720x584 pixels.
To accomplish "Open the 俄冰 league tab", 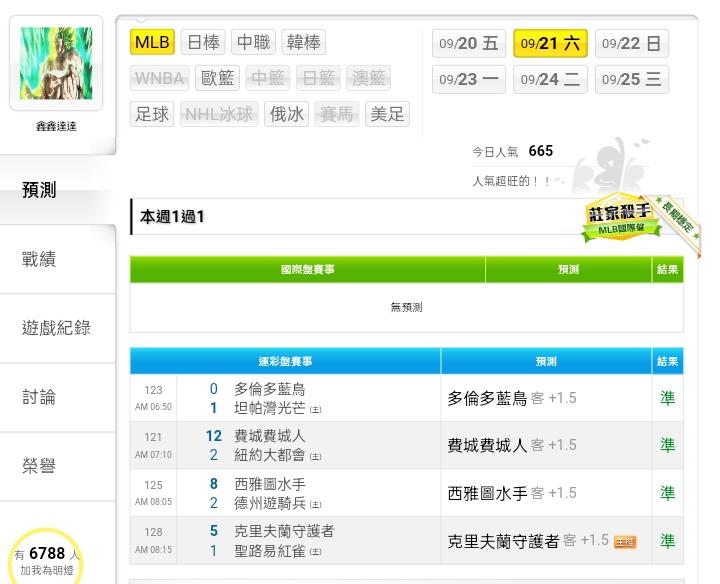I will tap(288, 114).
